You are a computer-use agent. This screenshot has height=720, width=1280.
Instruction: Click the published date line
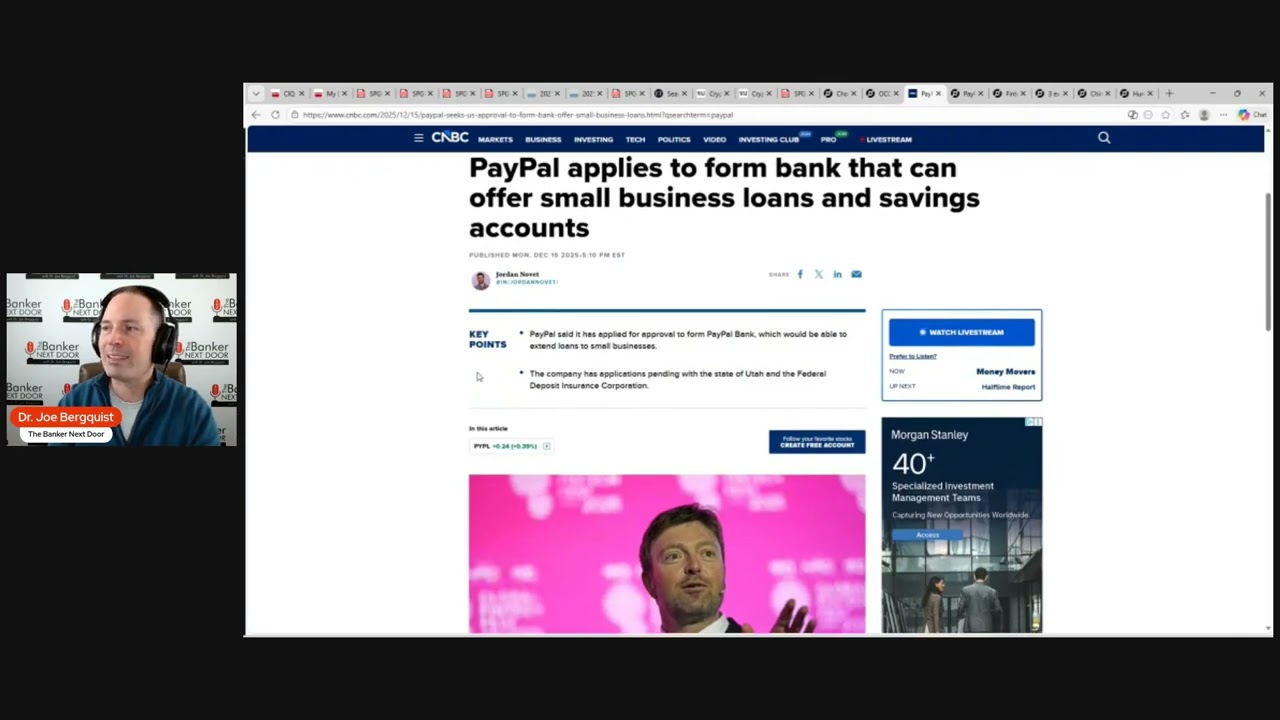pos(547,255)
